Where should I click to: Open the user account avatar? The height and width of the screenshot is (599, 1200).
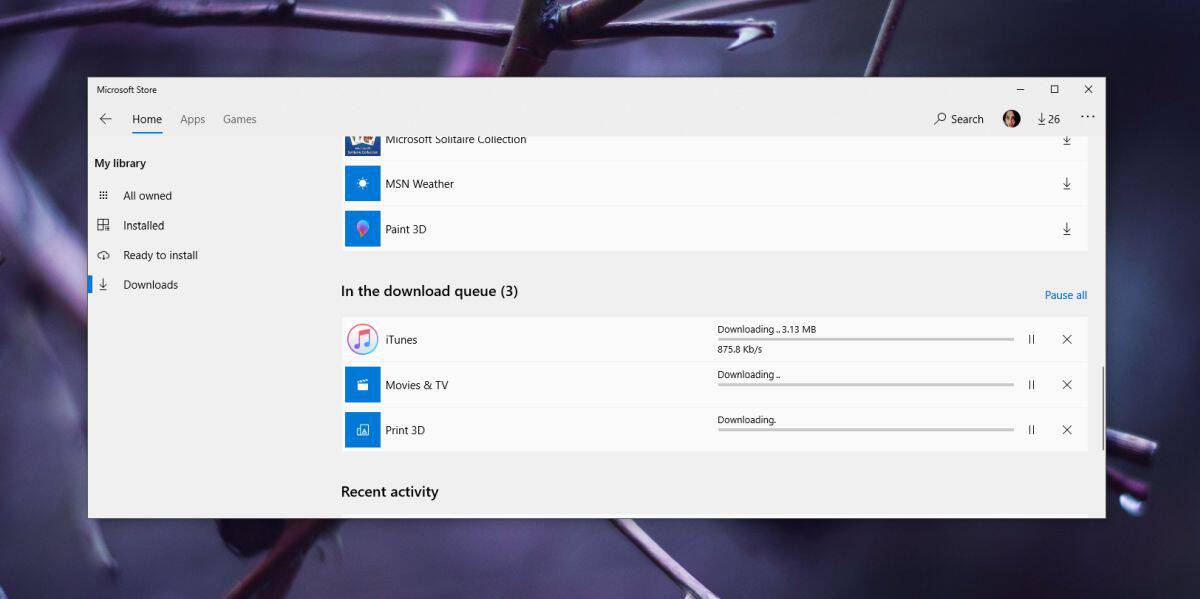point(1012,119)
